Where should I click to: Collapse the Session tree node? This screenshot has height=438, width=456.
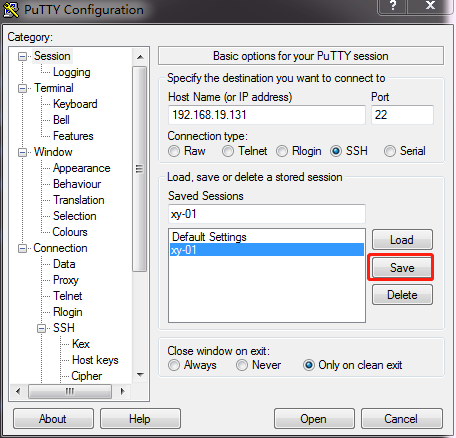tap(22, 56)
